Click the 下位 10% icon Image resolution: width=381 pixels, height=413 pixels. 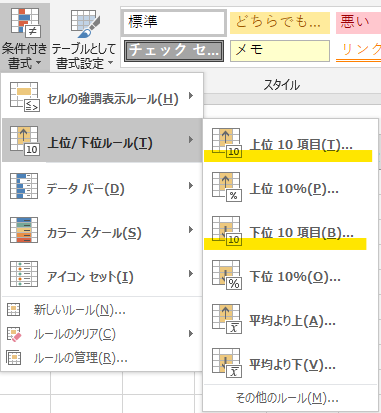coord(227,275)
